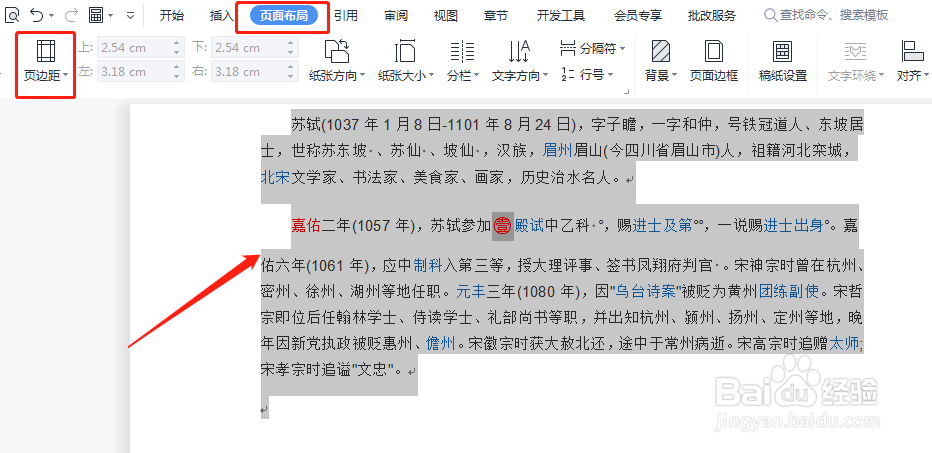The width and height of the screenshot is (932, 453).
Task: Open the 批改服务 tab
Action: click(x=711, y=15)
